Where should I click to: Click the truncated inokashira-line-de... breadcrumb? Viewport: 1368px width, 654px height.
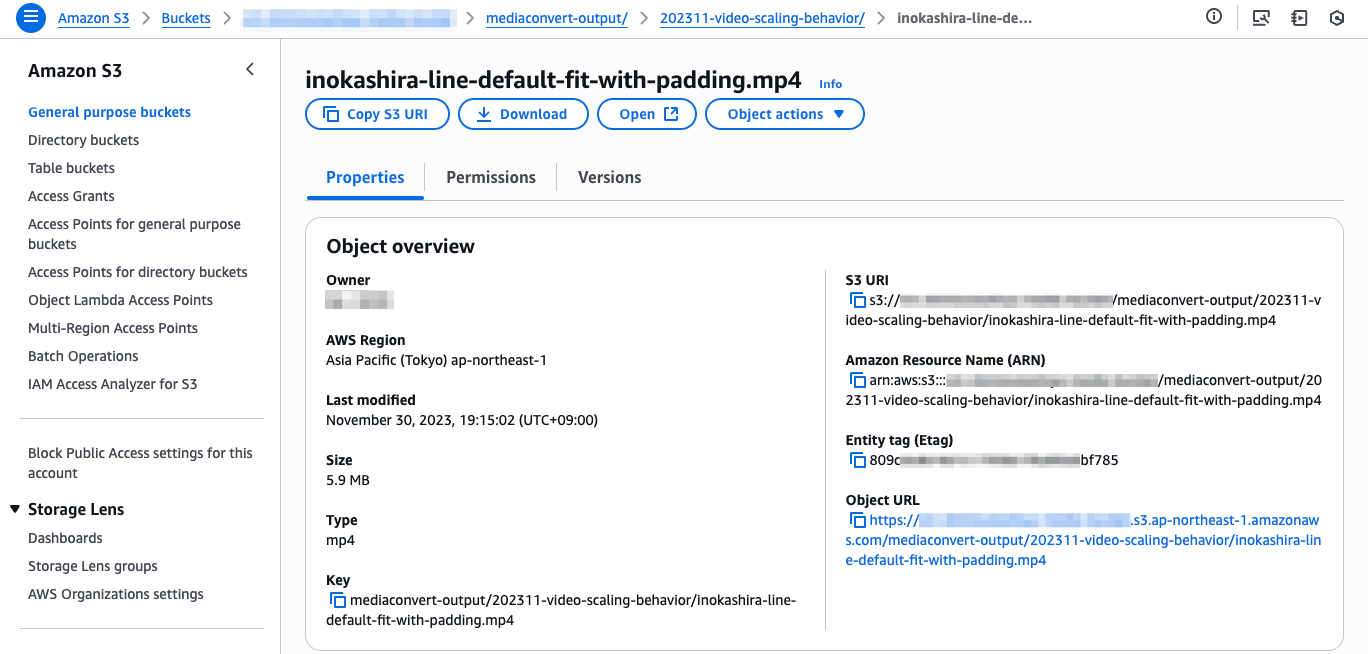965,18
